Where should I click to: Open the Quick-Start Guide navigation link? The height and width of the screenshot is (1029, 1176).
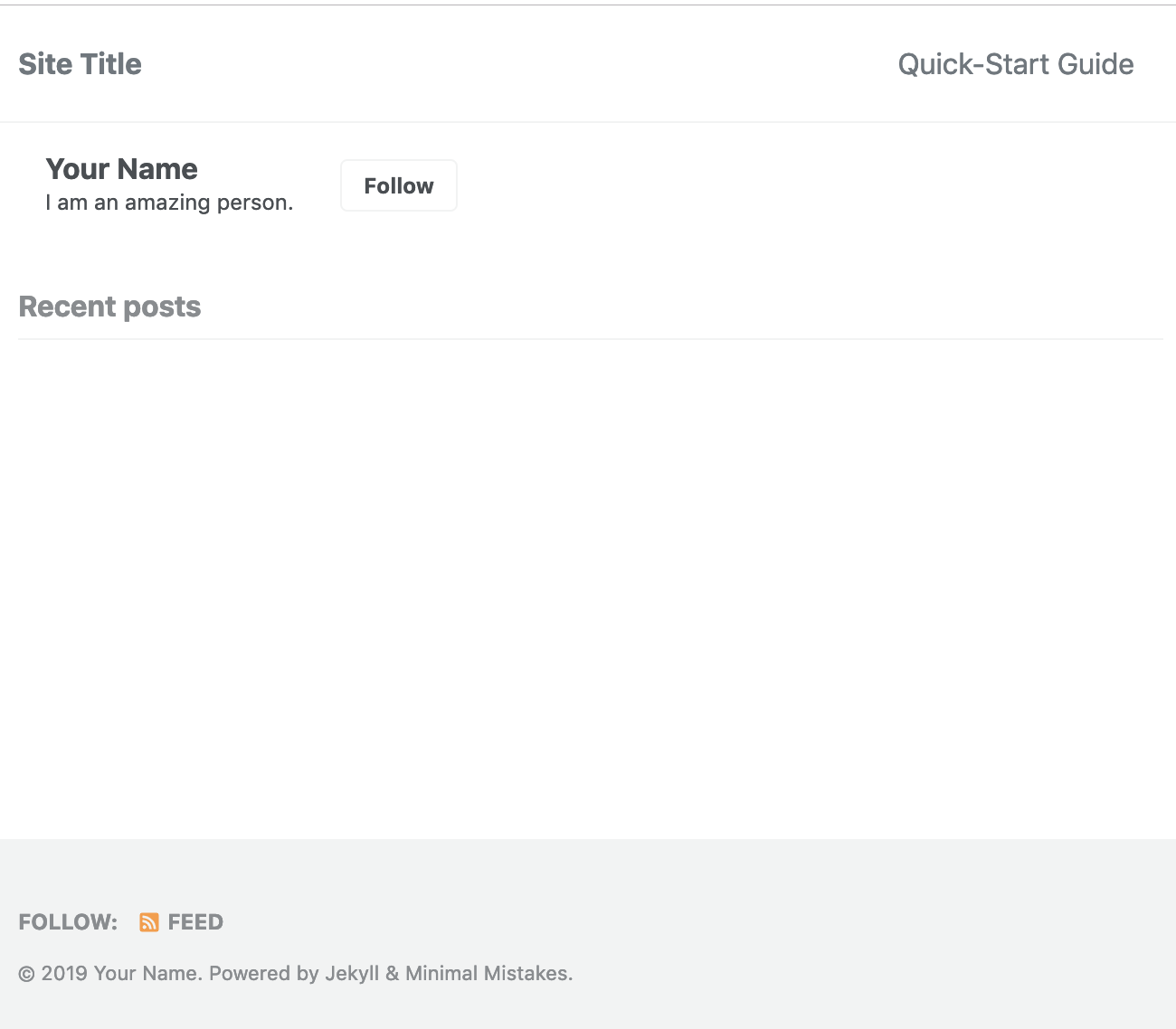click(1016, 64)
